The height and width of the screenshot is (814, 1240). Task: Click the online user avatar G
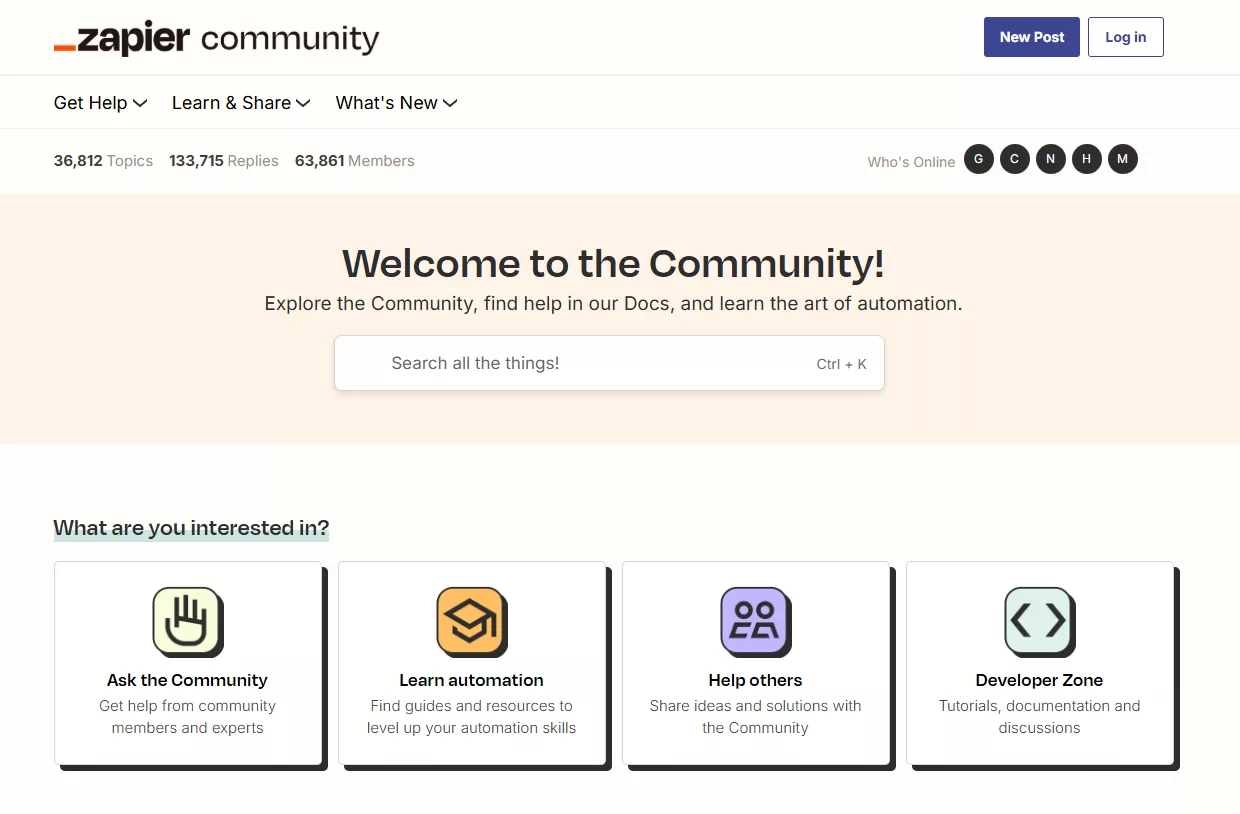pyautogui.click(x=979, y=159)
